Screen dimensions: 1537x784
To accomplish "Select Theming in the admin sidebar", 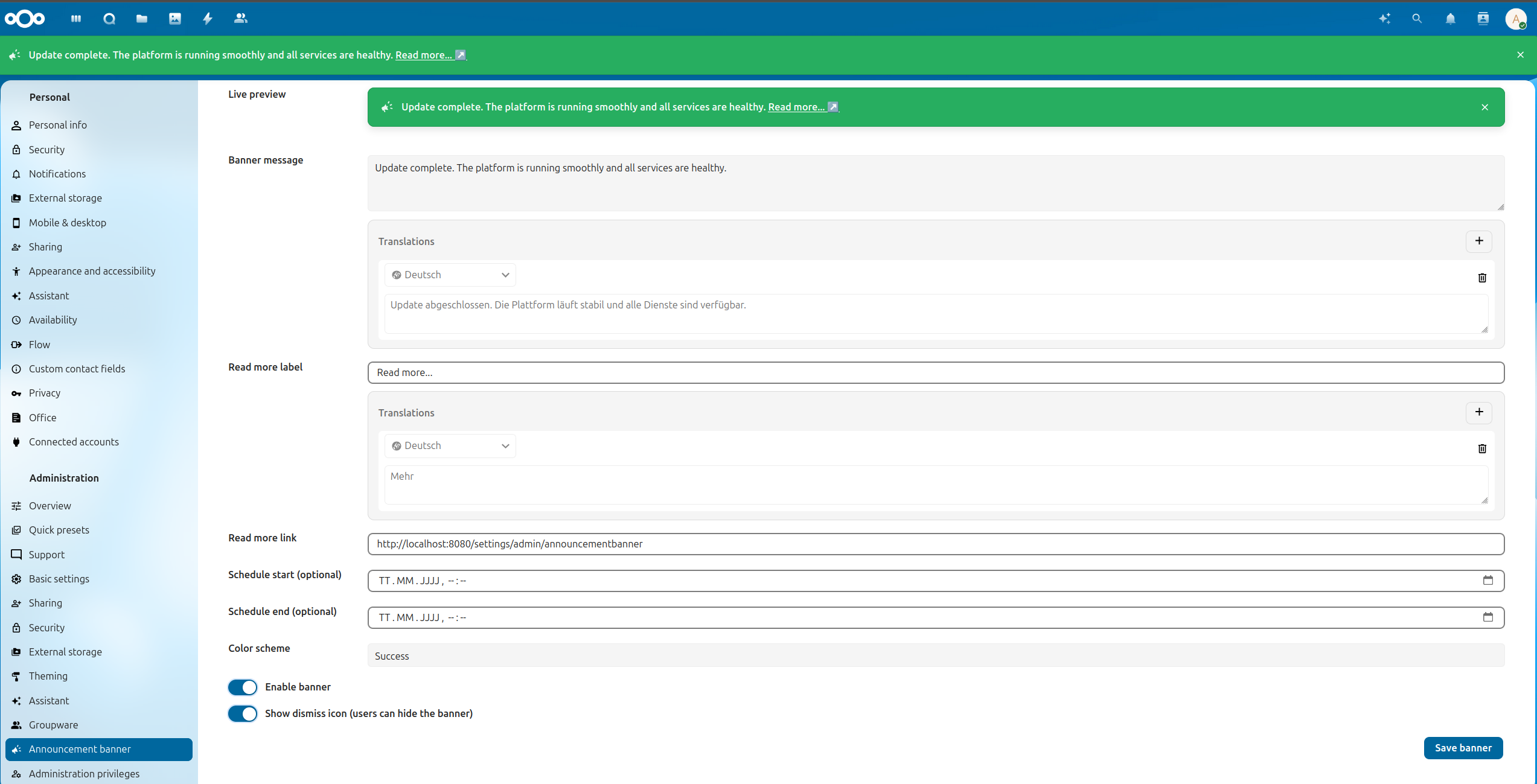I will [48, 676].
